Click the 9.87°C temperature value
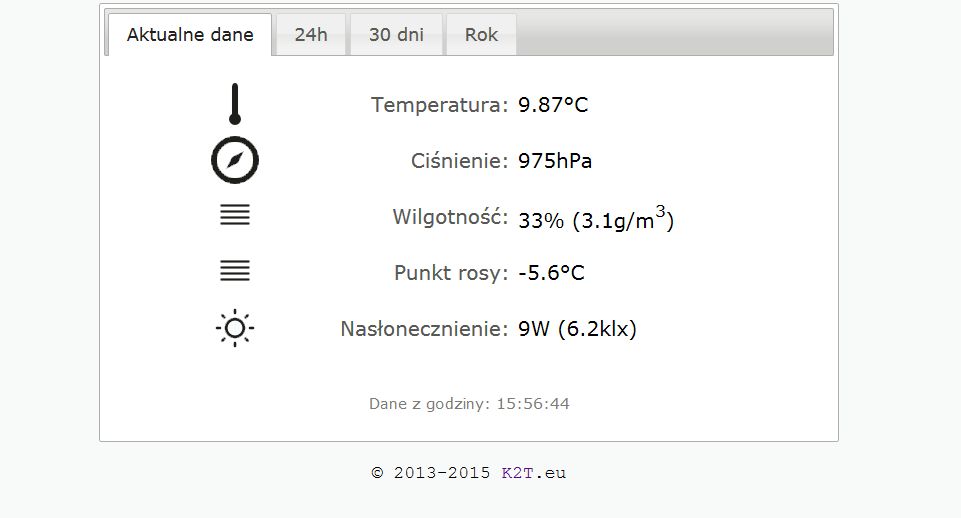Screen dimensions: 961x518 coord(553,105)
